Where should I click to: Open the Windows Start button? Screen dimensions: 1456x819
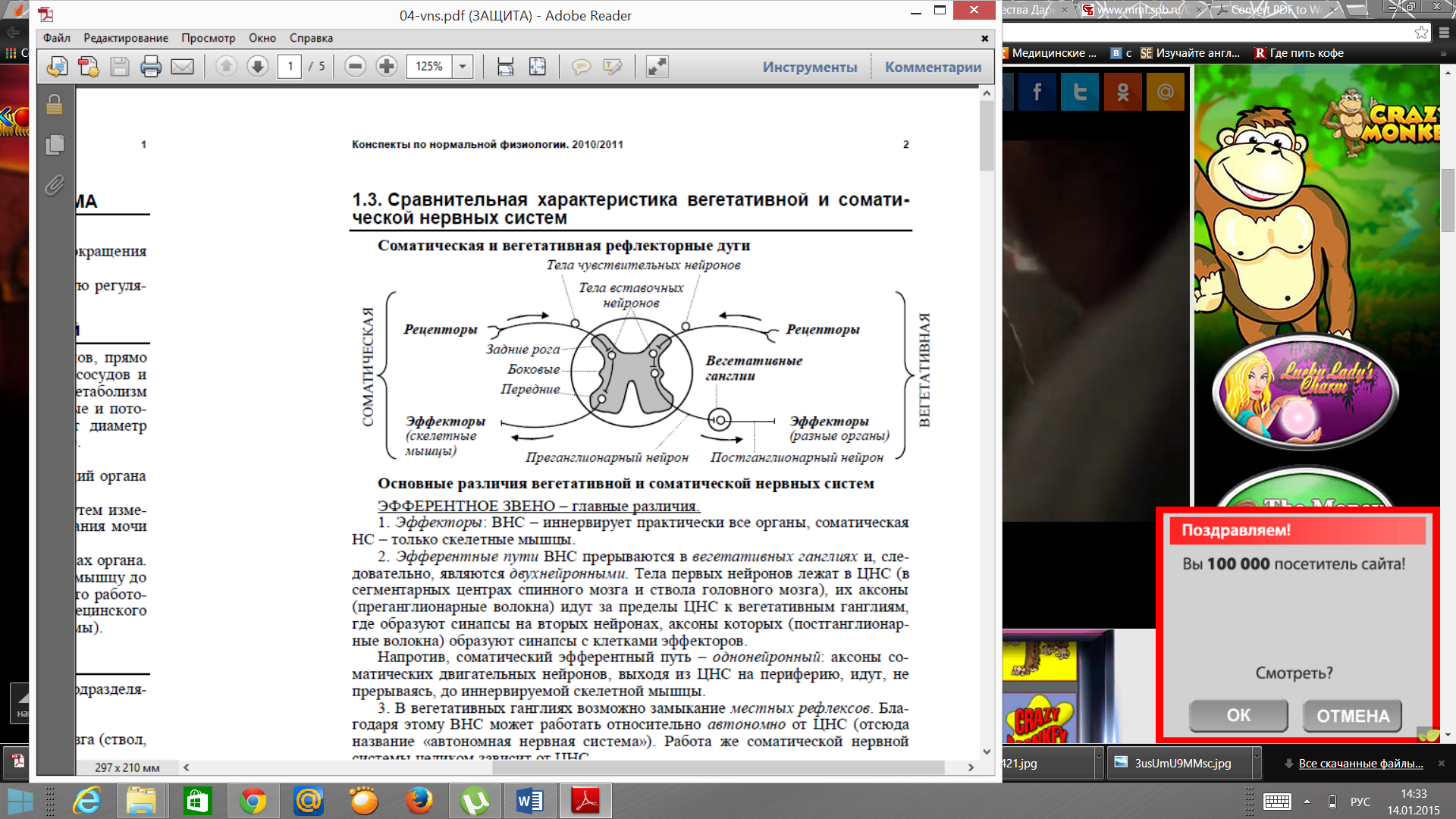pyautogui.click(x=20, y=802)
